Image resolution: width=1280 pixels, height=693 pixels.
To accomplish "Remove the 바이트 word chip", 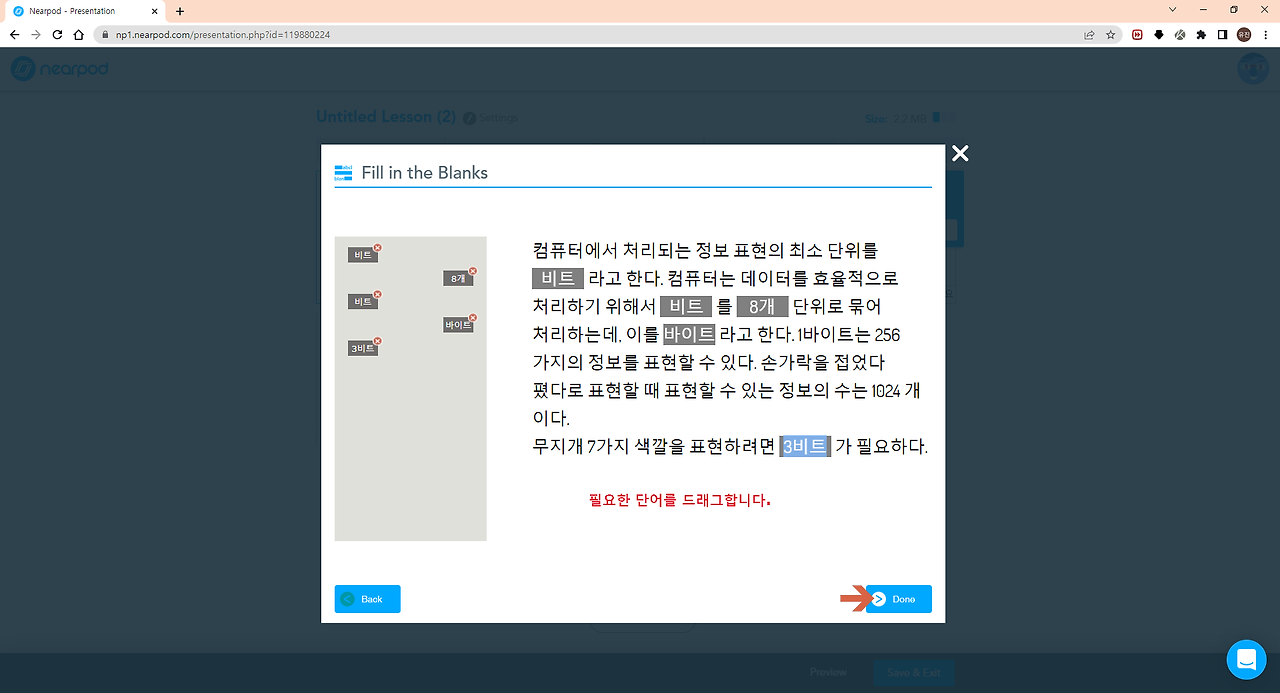I will pos(472,317).
